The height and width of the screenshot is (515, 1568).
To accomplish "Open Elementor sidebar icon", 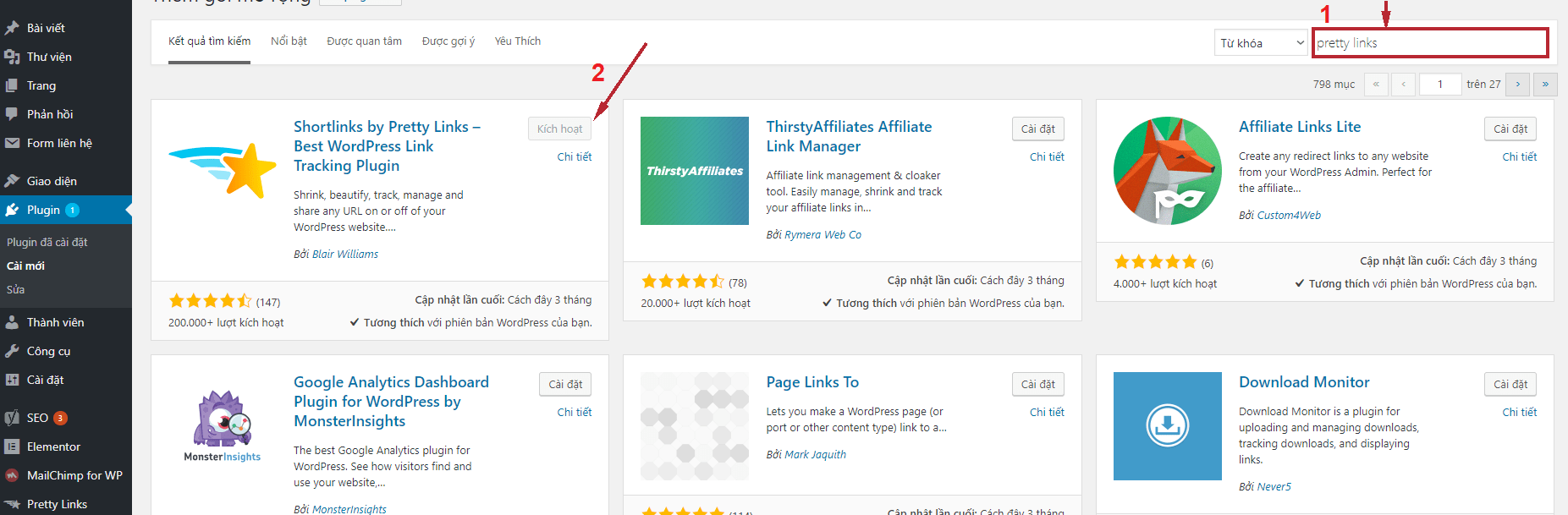I will [x=12, y=447].
